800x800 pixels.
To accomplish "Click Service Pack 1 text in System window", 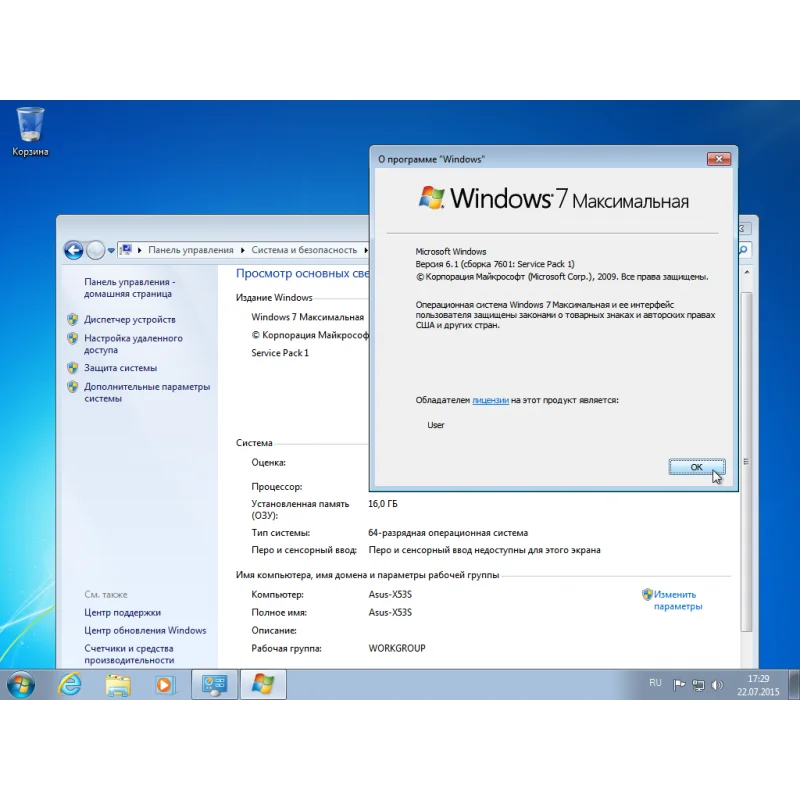I will pos(280,353).
